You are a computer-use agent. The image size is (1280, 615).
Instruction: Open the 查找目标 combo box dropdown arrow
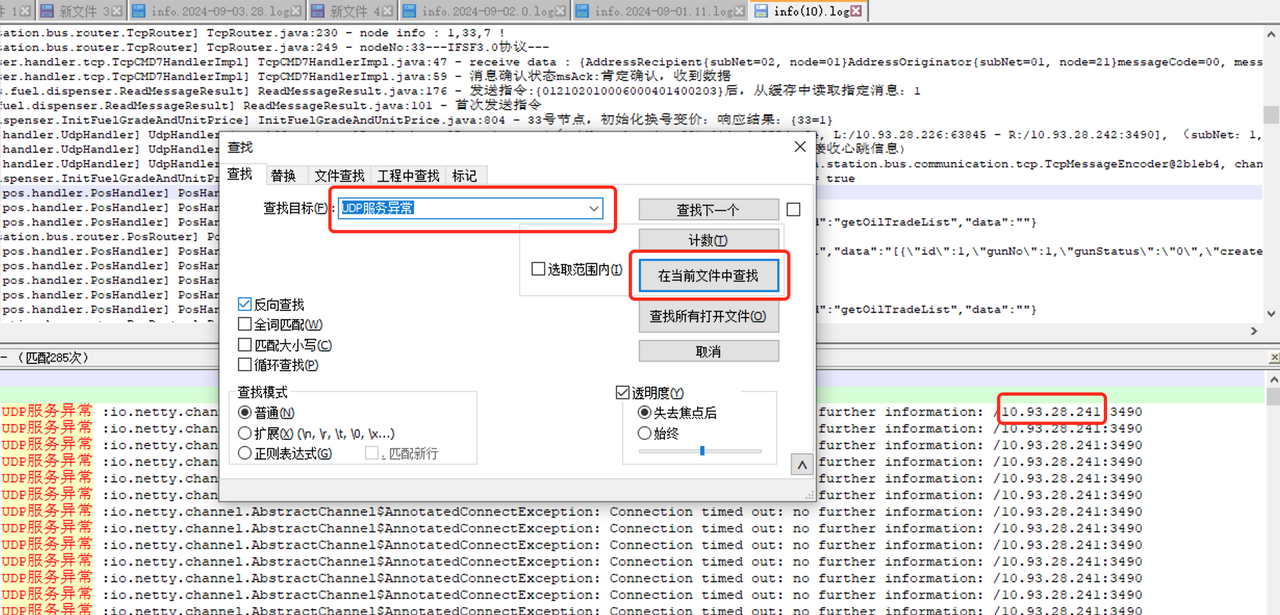[594, 208]
